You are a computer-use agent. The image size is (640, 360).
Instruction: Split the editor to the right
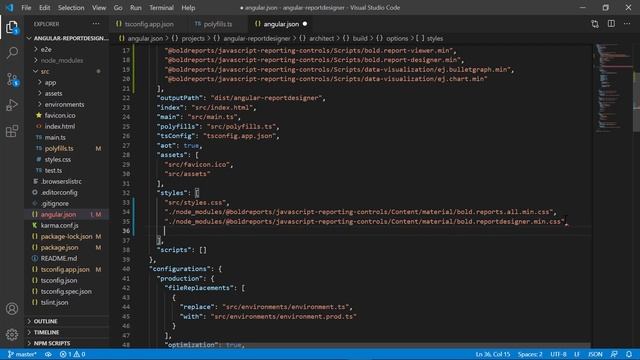[611, 24]
